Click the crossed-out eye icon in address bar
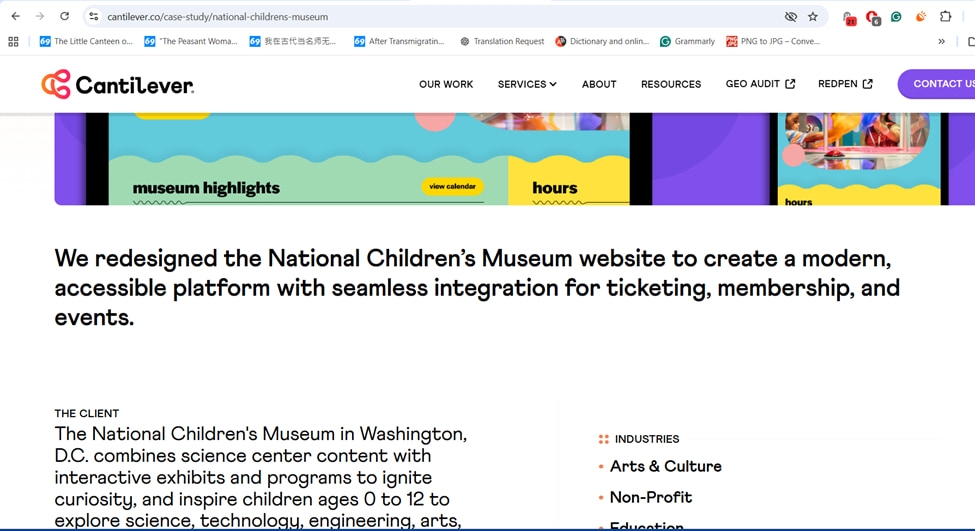This screenshot has width=975, height=531. point(790,17)
